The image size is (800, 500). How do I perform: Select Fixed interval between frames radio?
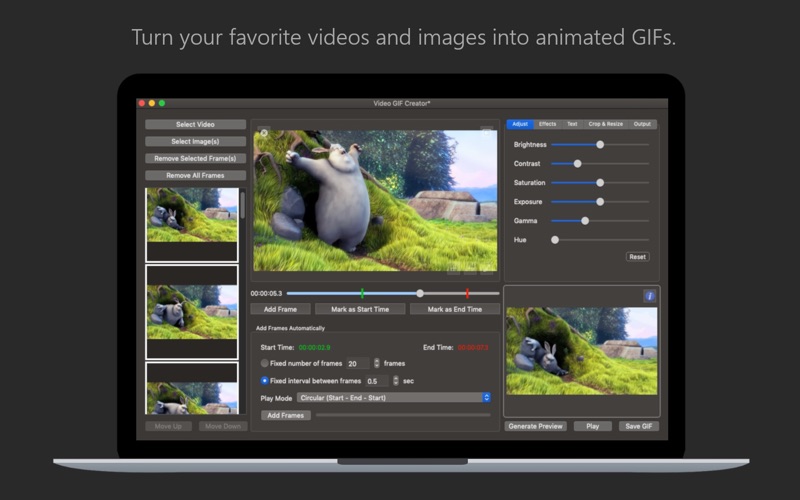pyautogui.click(x=264, y=381)
